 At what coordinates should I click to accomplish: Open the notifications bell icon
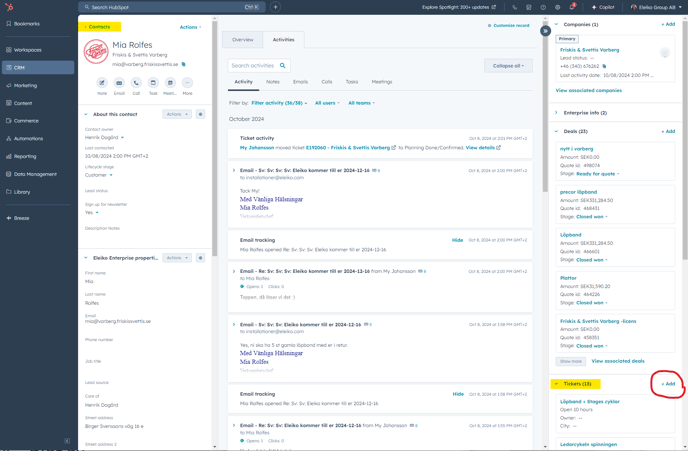pyautogui.click(x=572, y=7)
